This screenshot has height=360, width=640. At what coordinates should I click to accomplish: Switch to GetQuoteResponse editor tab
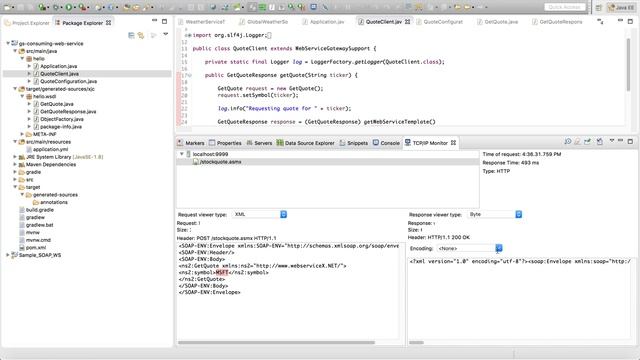coord(557,22)
